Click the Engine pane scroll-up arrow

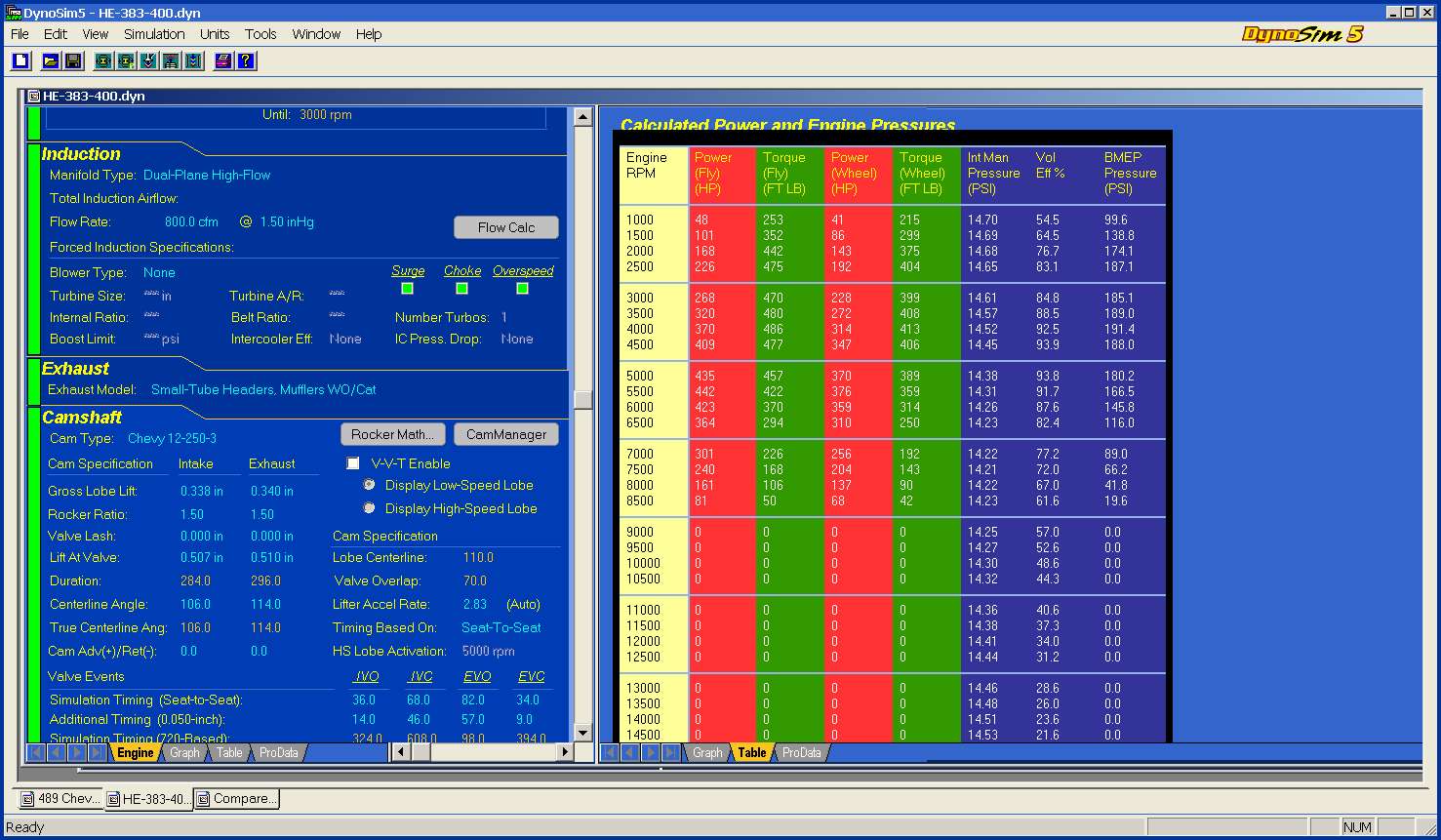coord(582,117)
